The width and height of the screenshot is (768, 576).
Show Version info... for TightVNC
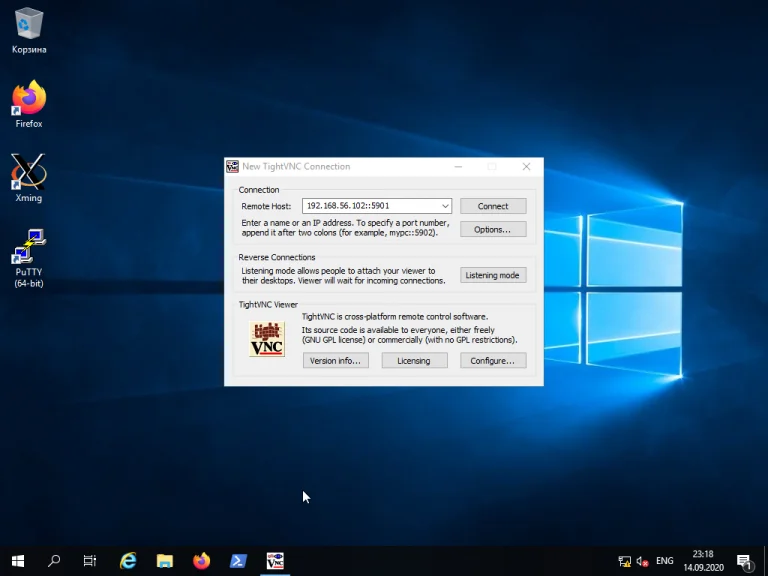tap(336, 361)
